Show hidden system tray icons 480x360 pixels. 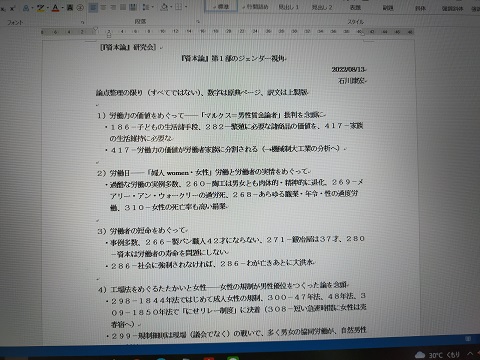pos(470,354)
